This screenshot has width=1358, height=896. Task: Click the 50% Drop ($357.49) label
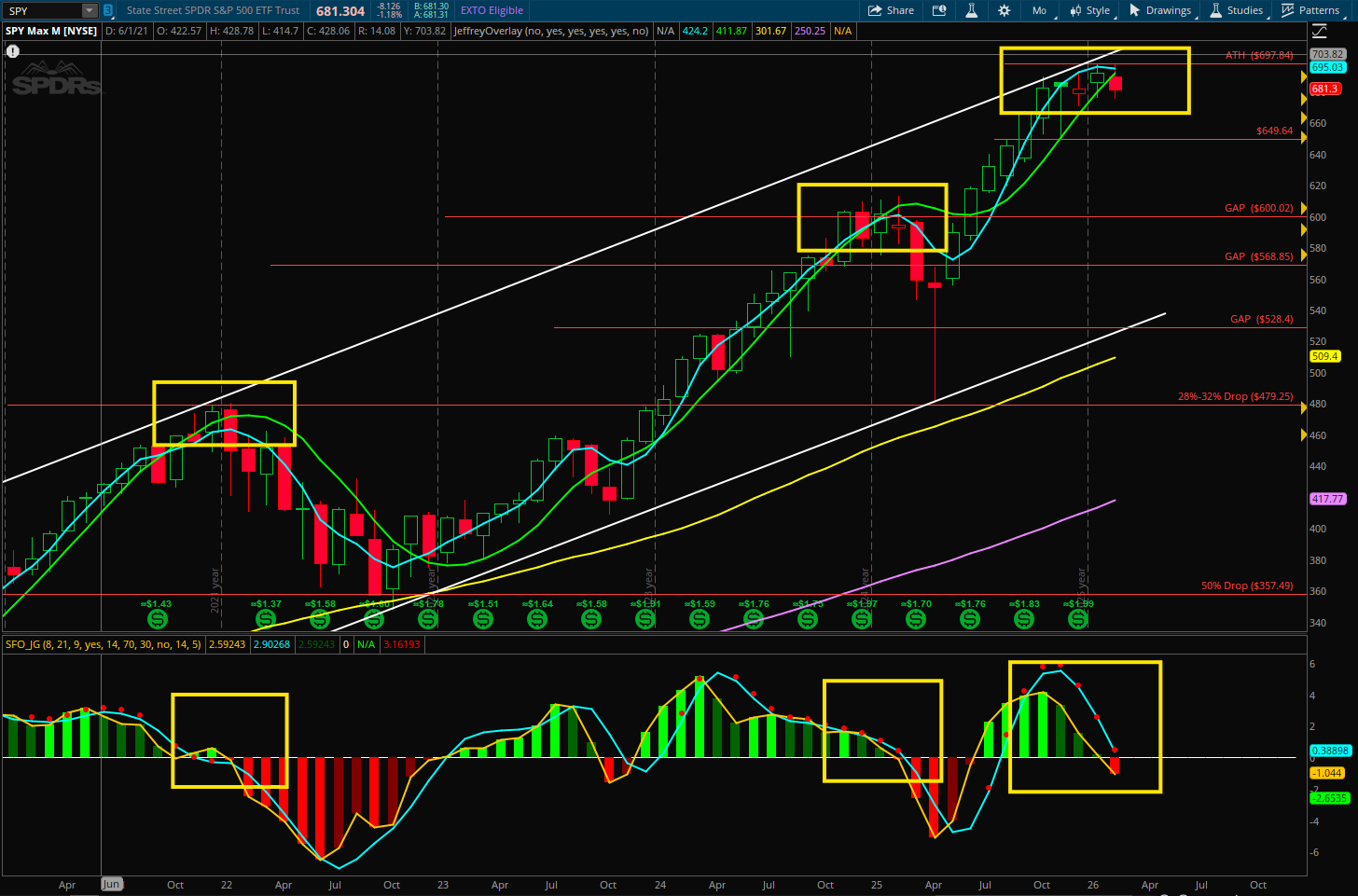[x=1247, y=586]
